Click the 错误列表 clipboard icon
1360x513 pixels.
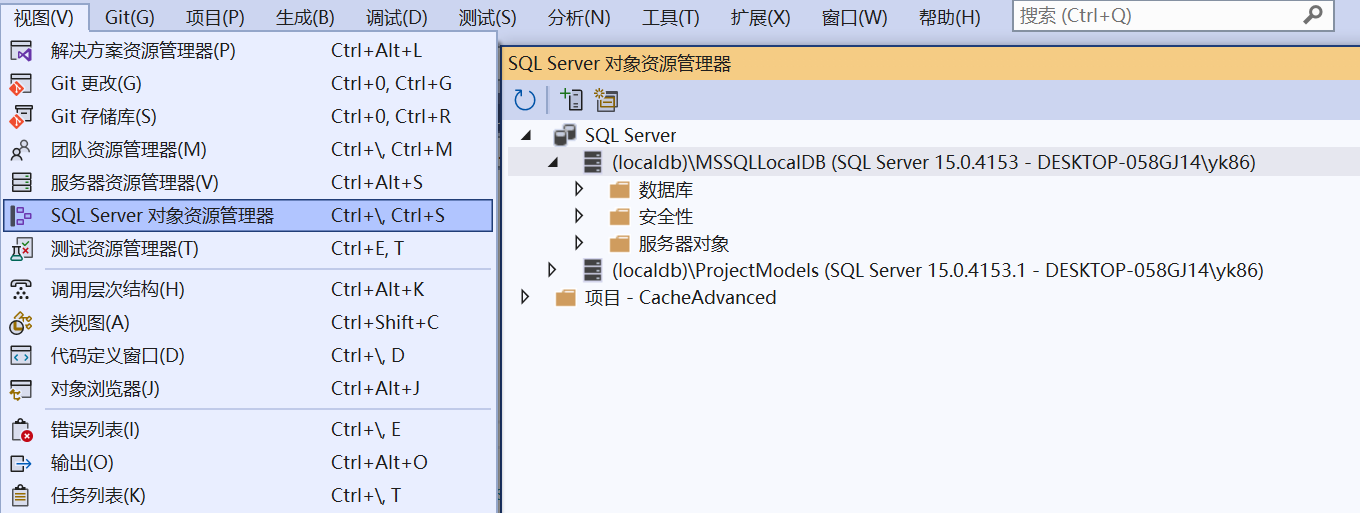21,430
